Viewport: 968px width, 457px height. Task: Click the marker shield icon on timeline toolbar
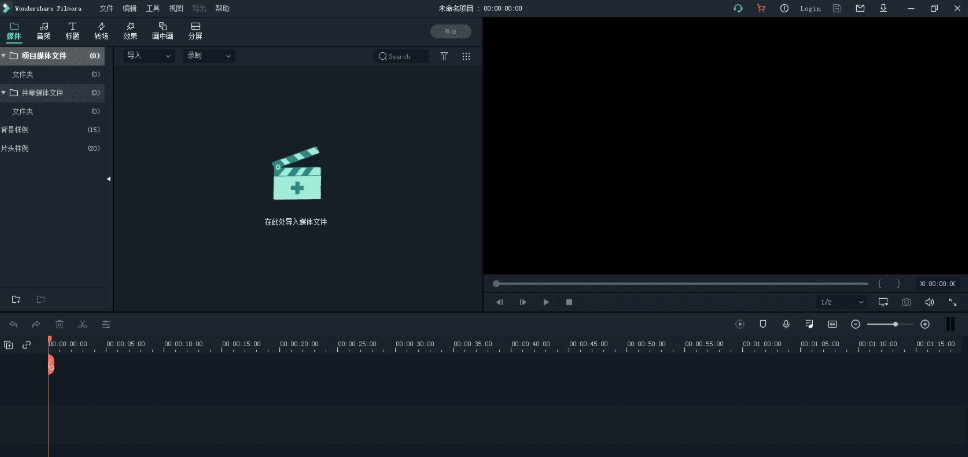[x=763, y=324]
